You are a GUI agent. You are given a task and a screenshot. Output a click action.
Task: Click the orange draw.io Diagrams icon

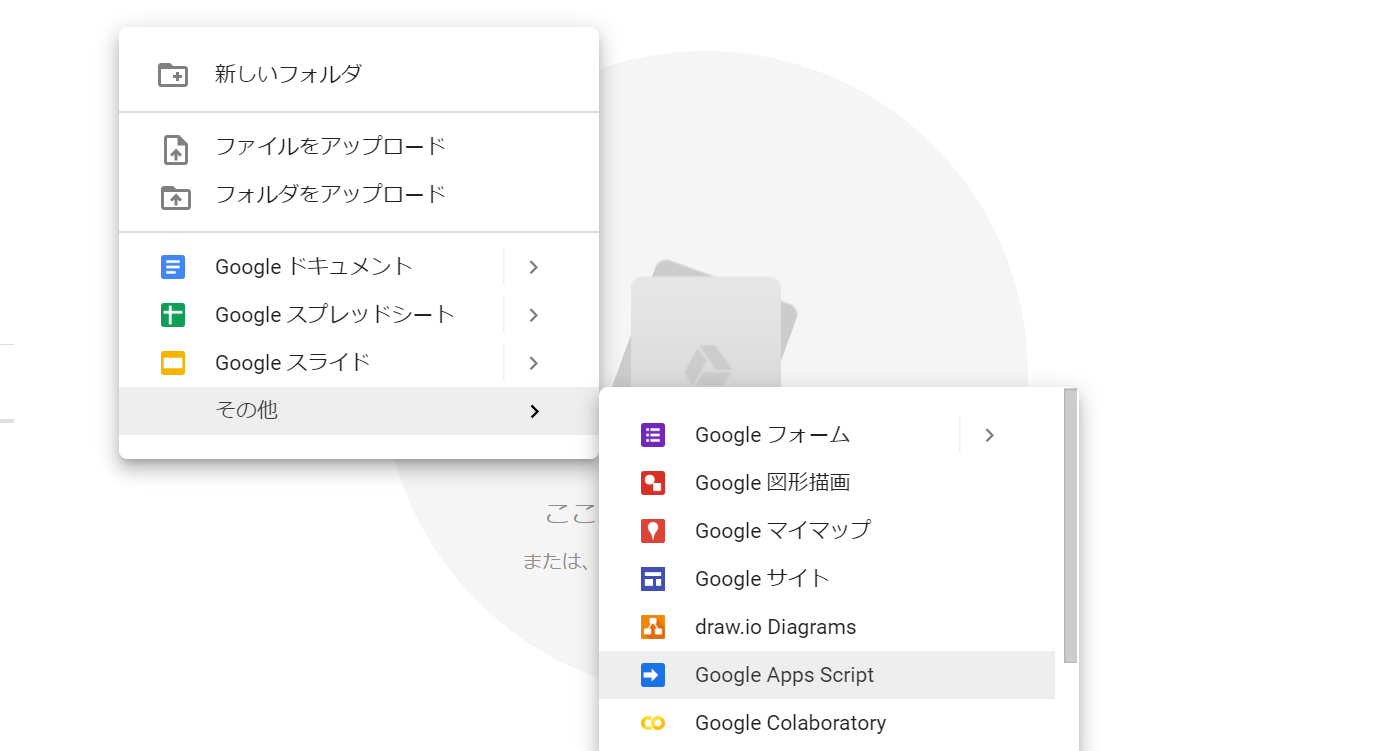(653, 627)
